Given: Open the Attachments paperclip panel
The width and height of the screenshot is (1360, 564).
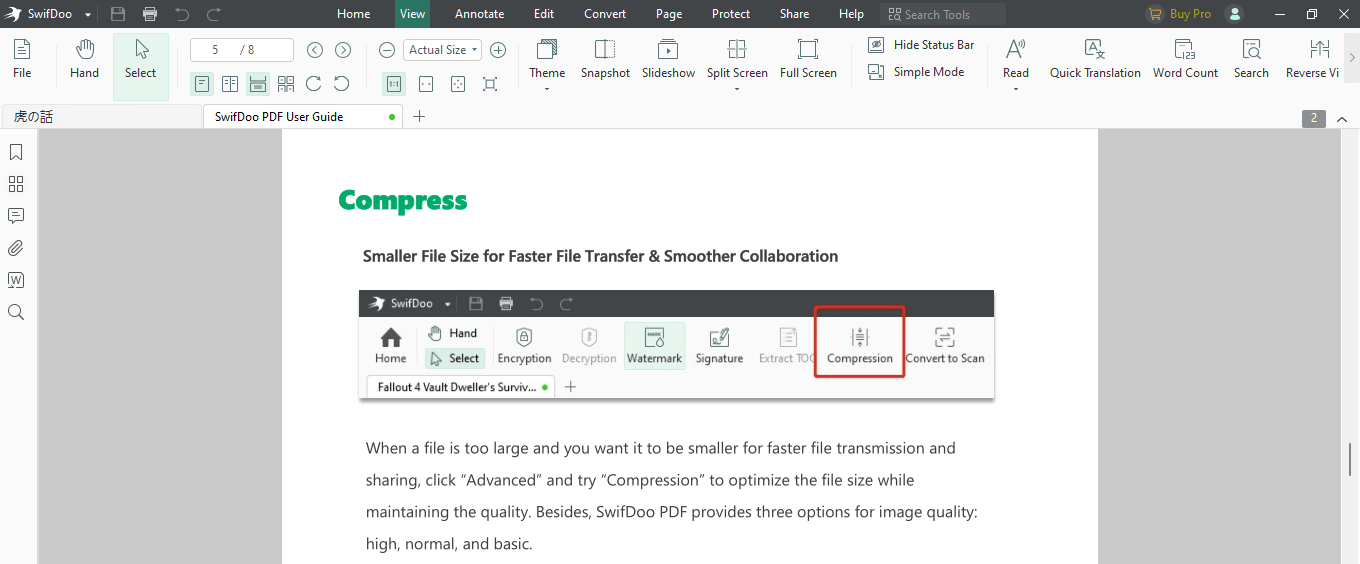Looking at the screenshot, I should click(16, 248).
